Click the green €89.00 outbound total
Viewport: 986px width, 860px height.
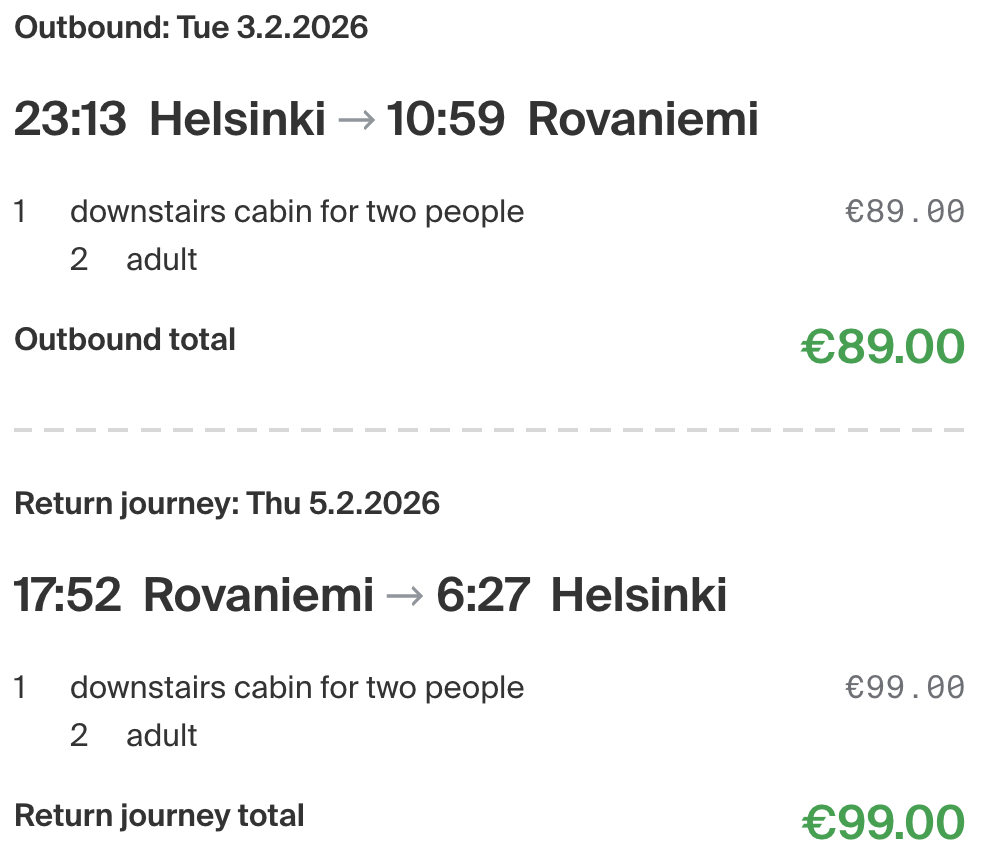click(882, 347)
